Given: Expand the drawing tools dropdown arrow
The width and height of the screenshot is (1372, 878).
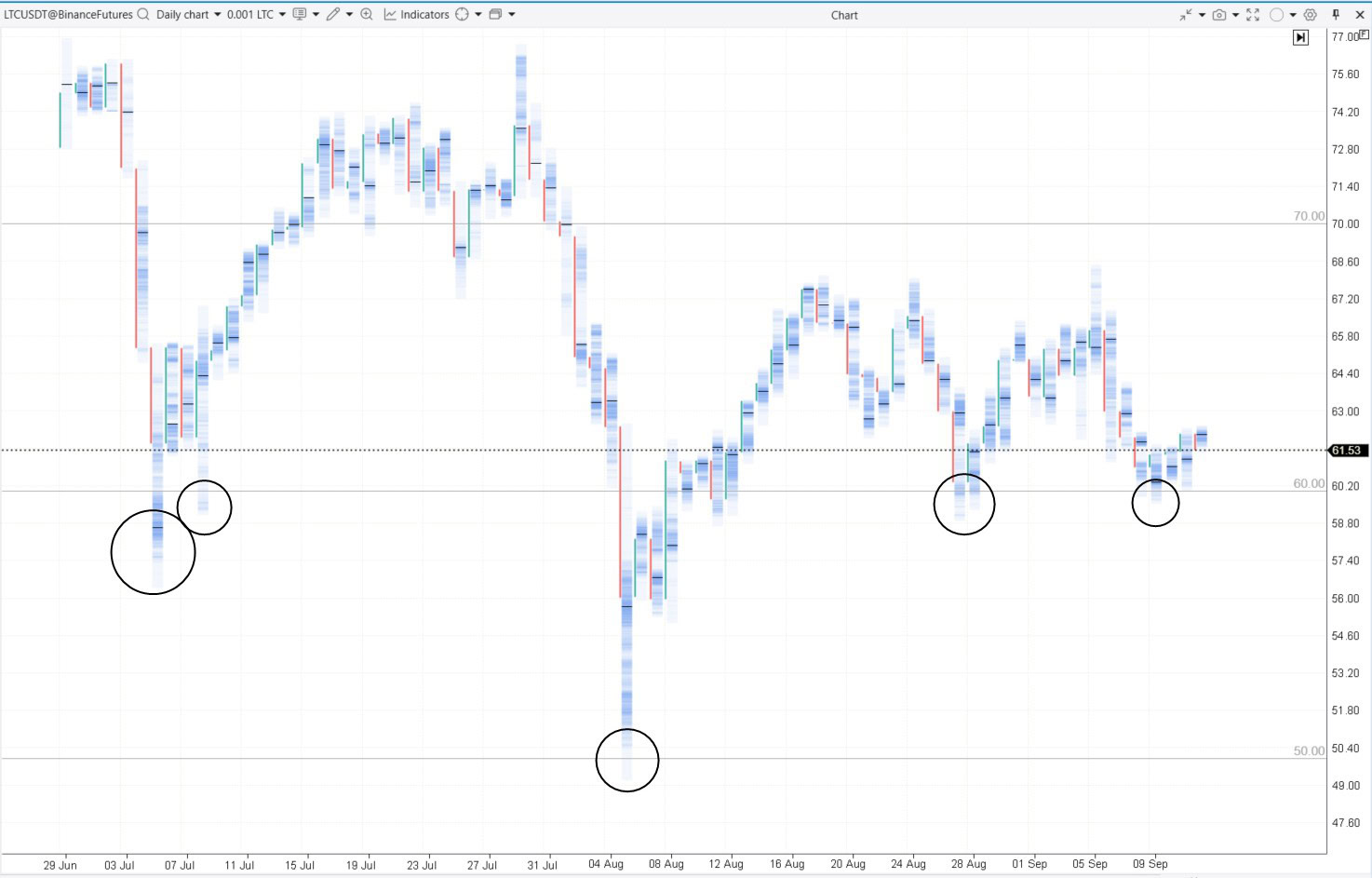Looking at the screenshot, I should 350,15.
